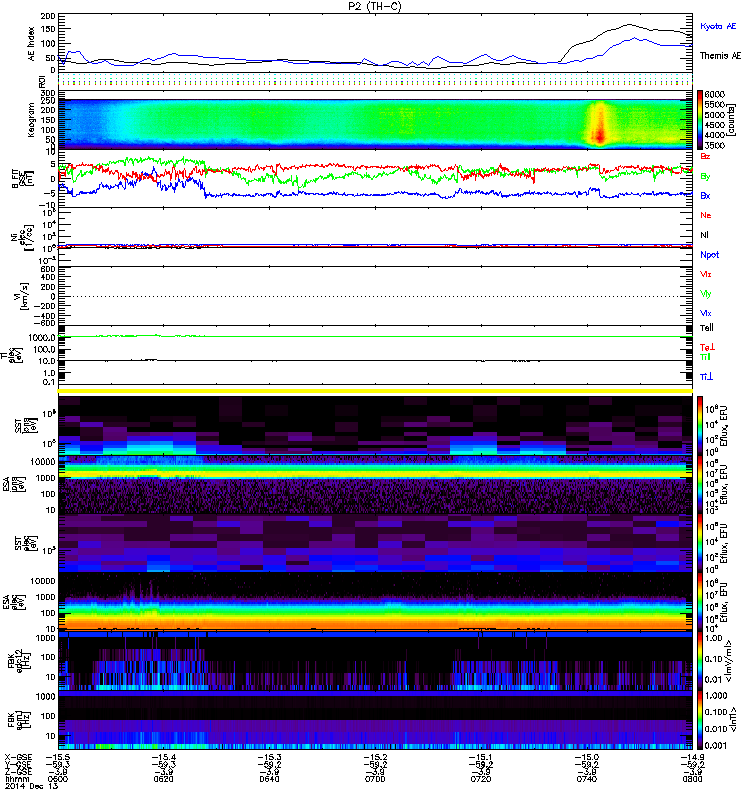The height and width of the screenshot is (800, 750).
Task: Click the -15.5 X-GSE position value
Action: point(58,758)
